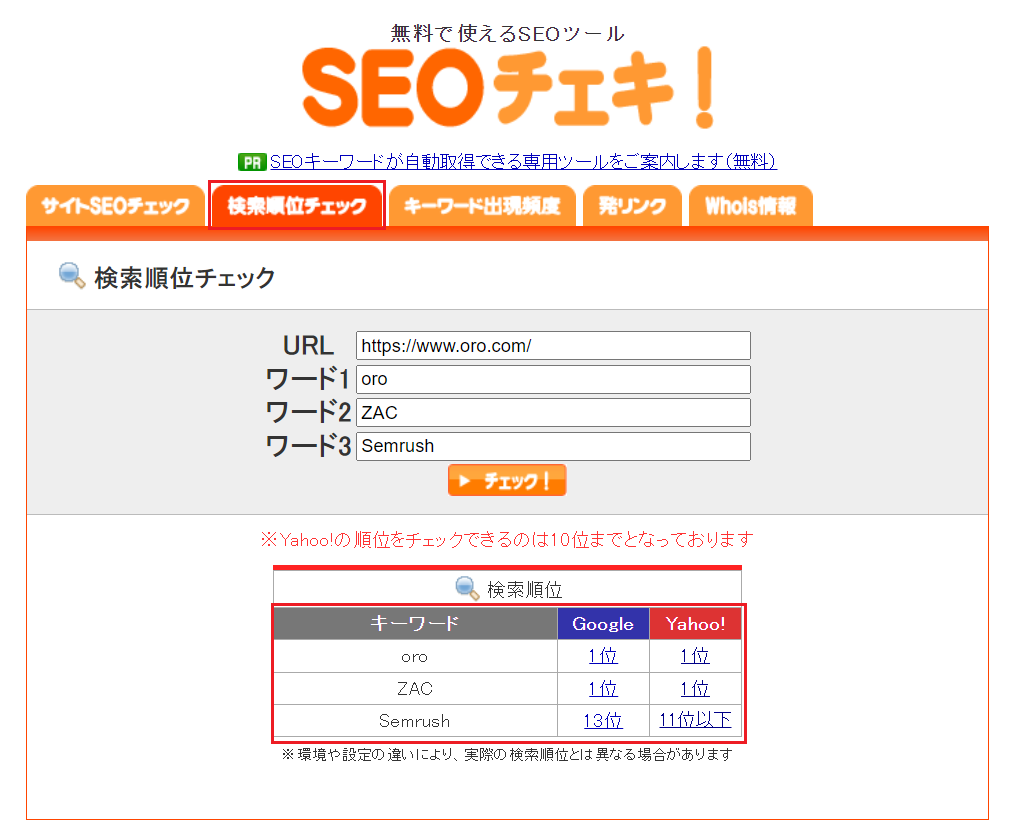Open the Whois情報 tab
Screen dimensions: 1022x838
coord(750,206)
